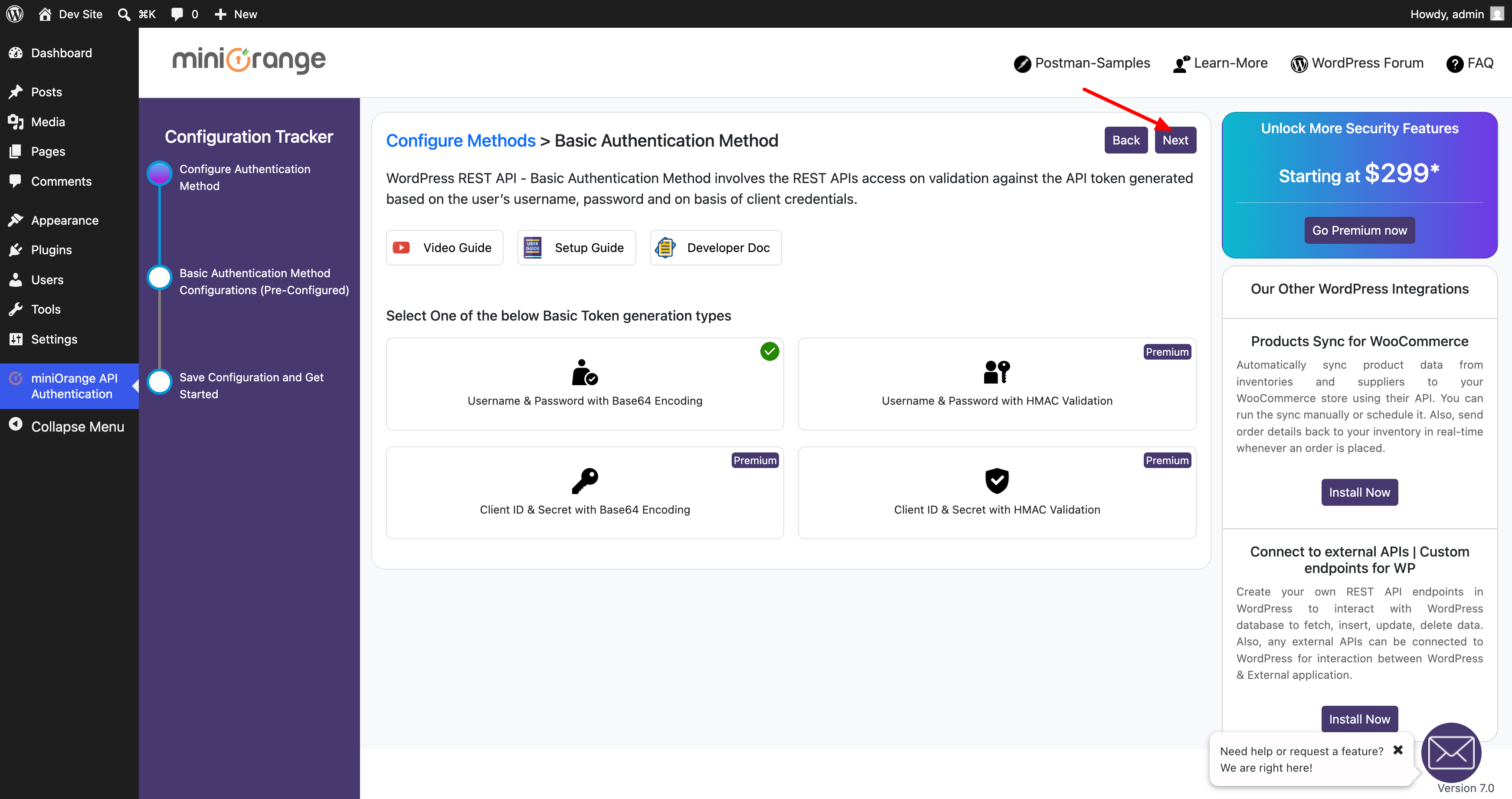The width and height of the screenshot is (1512, 799).
Task: Click the Dev Site name in admin bar
Action: coord(80,14)
